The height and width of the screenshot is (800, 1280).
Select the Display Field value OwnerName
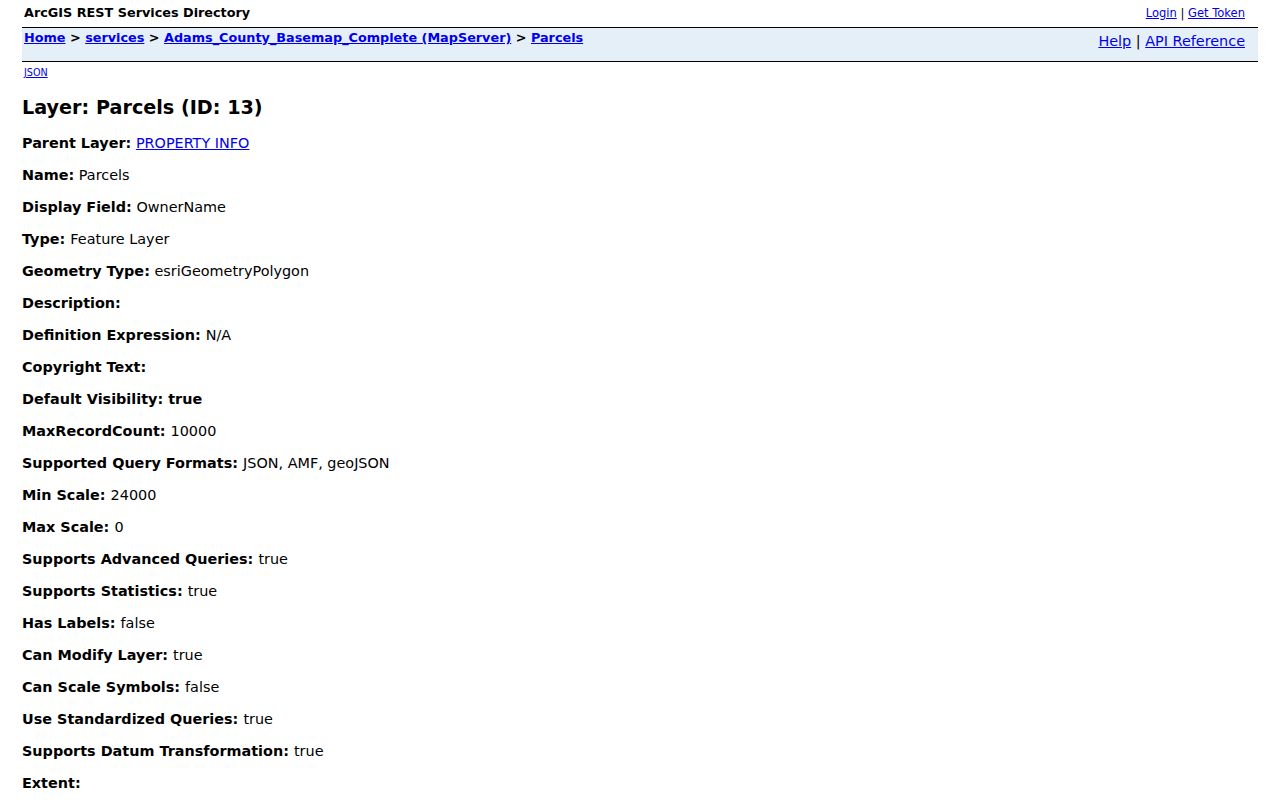(181, 207)
